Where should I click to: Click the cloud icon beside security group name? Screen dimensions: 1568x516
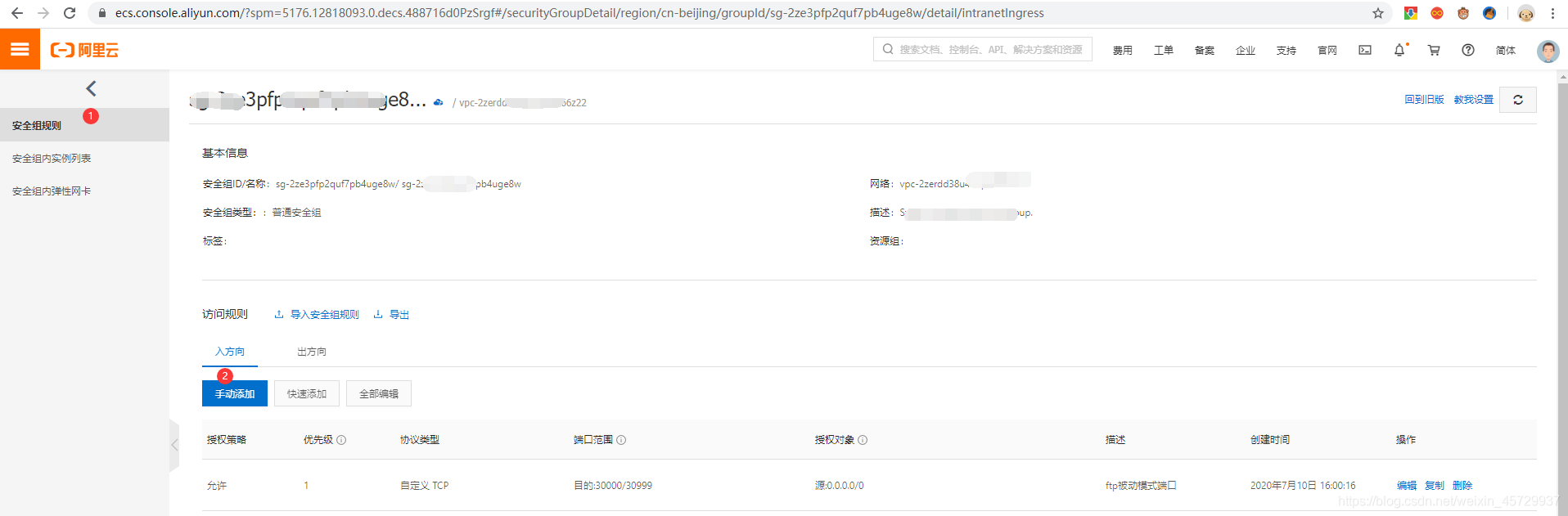pos(439,102)
